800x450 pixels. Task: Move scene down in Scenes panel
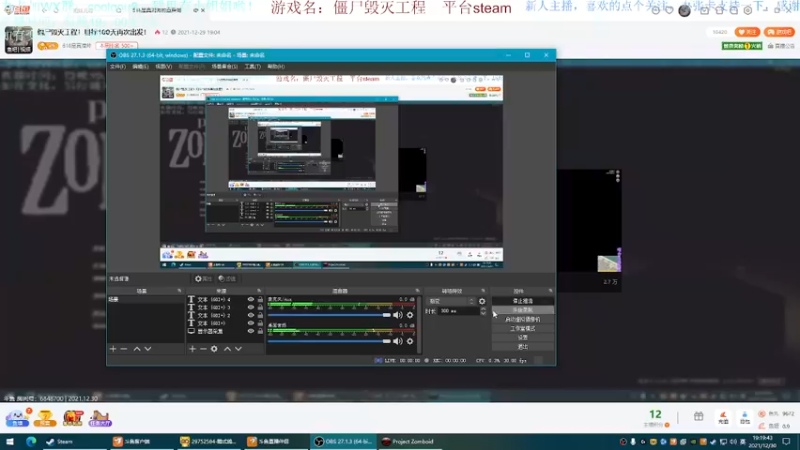[148, 349]
